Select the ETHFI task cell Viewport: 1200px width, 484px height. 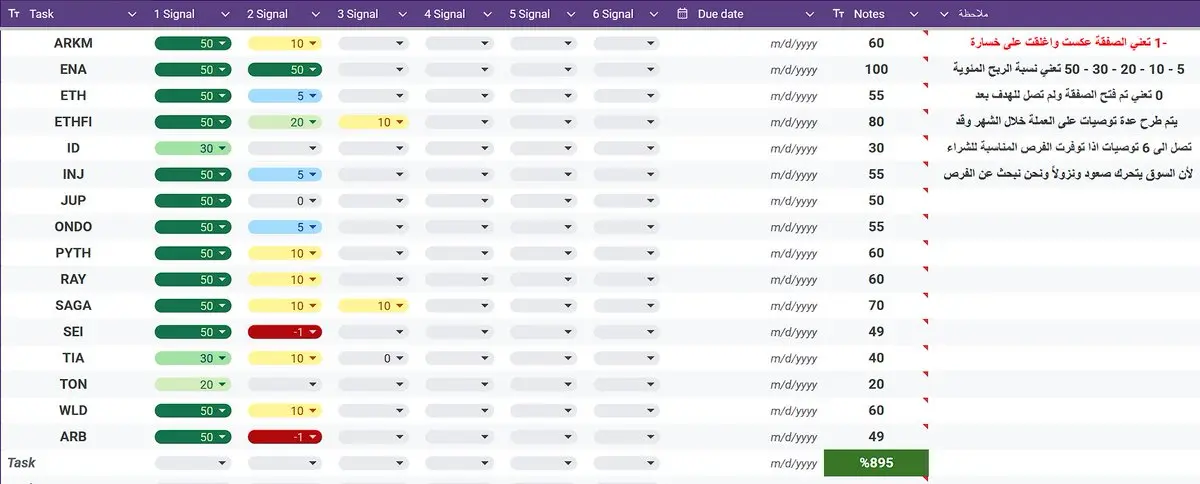pos(73,122)
